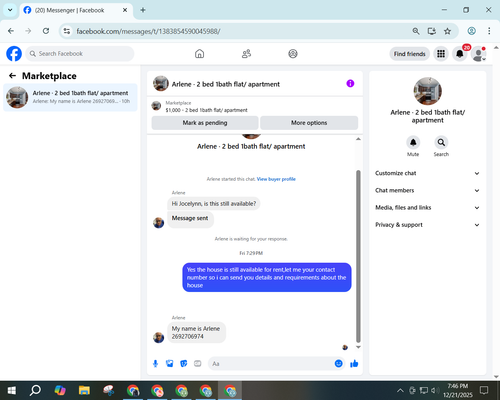Click the voice clip microphone icon
This screenshot has width=500, height=400.
155,363
